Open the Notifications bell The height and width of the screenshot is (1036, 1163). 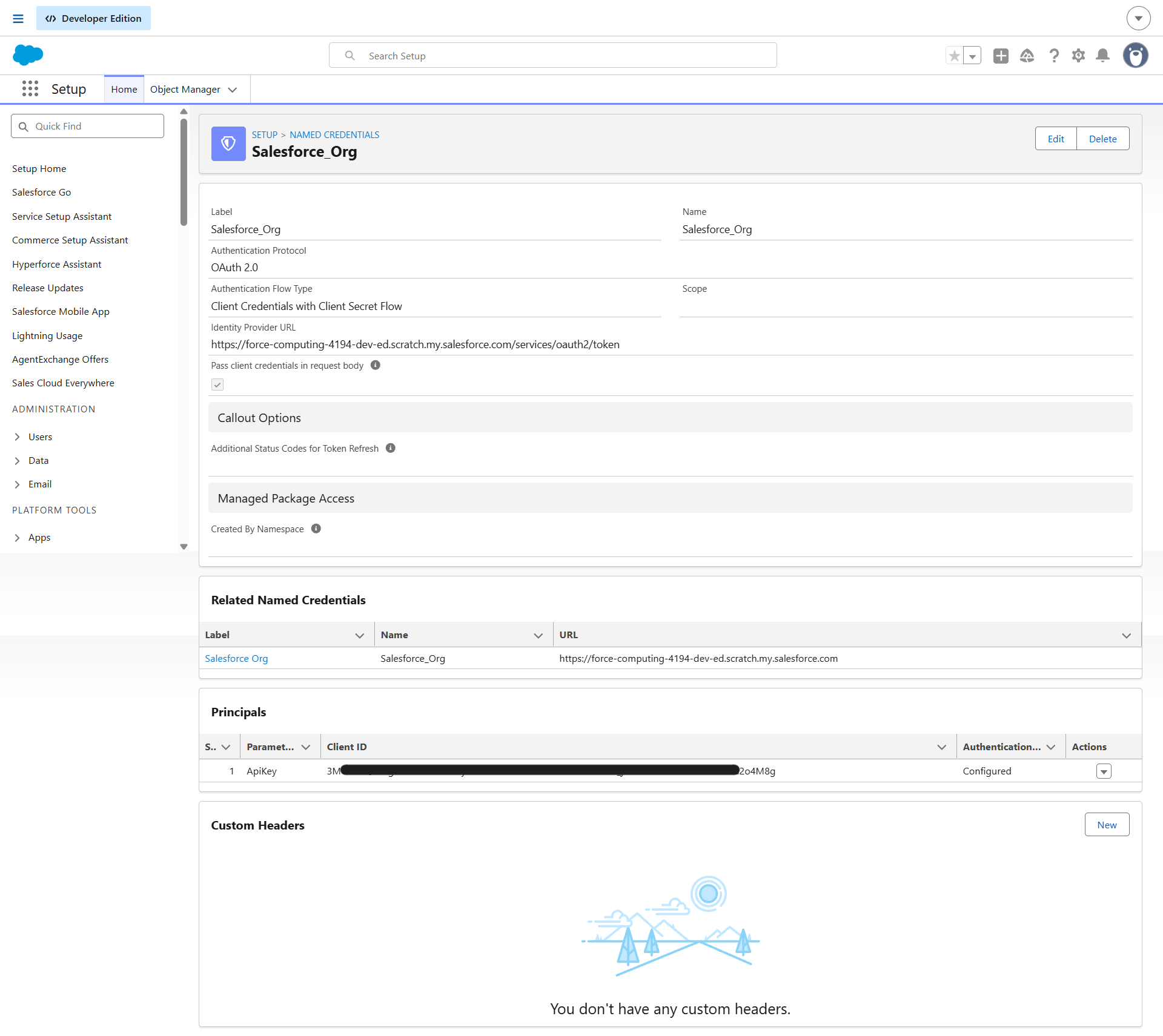tap(1103, 56)
